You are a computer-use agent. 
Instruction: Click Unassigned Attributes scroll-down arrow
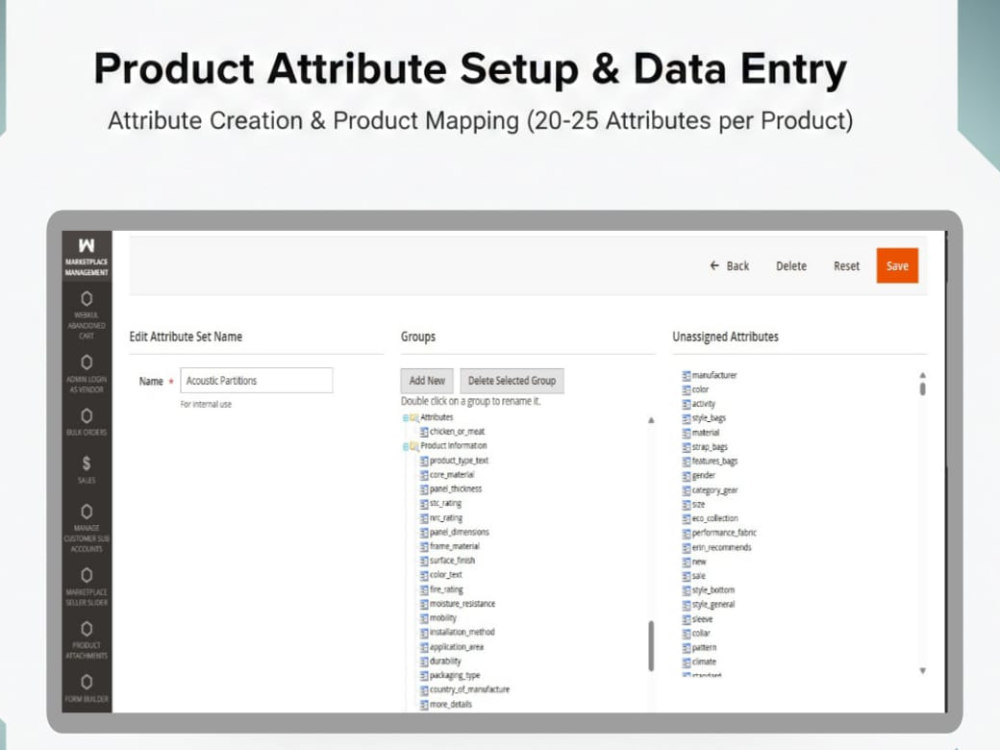pos(922,670)
